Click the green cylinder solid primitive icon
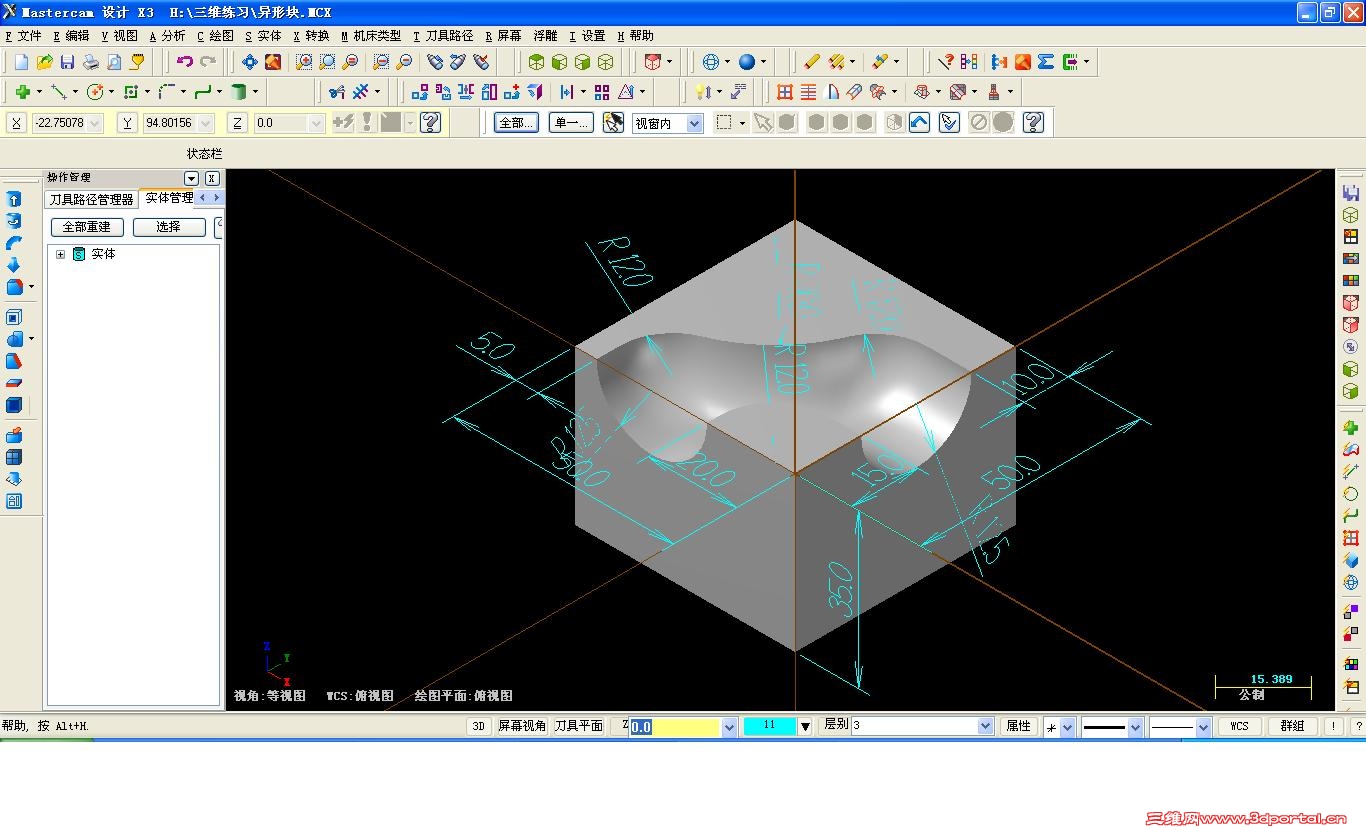Screen dimensions: 1366x832 (x=239, y=92)
